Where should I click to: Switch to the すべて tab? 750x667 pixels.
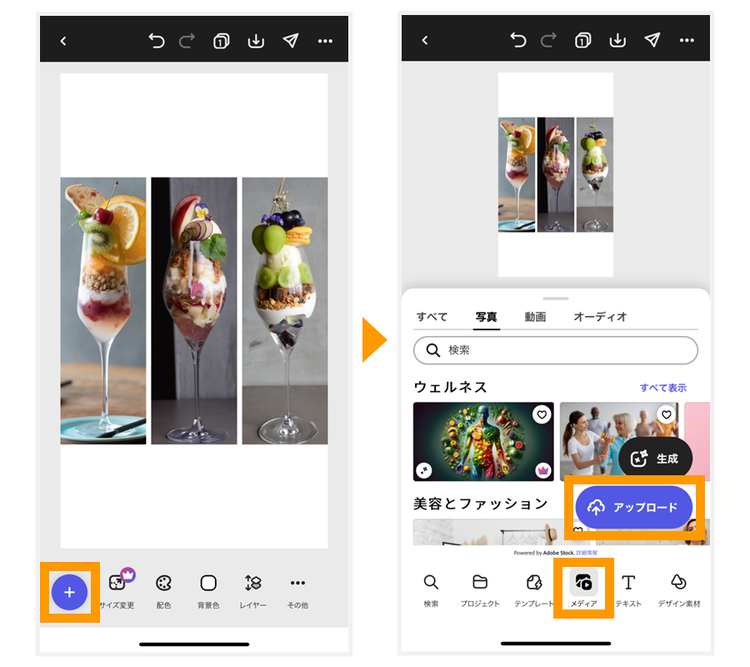click(432, 317)
